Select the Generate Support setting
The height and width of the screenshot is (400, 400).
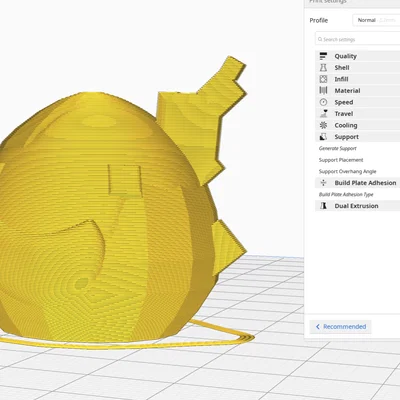(x=337, y=148)
